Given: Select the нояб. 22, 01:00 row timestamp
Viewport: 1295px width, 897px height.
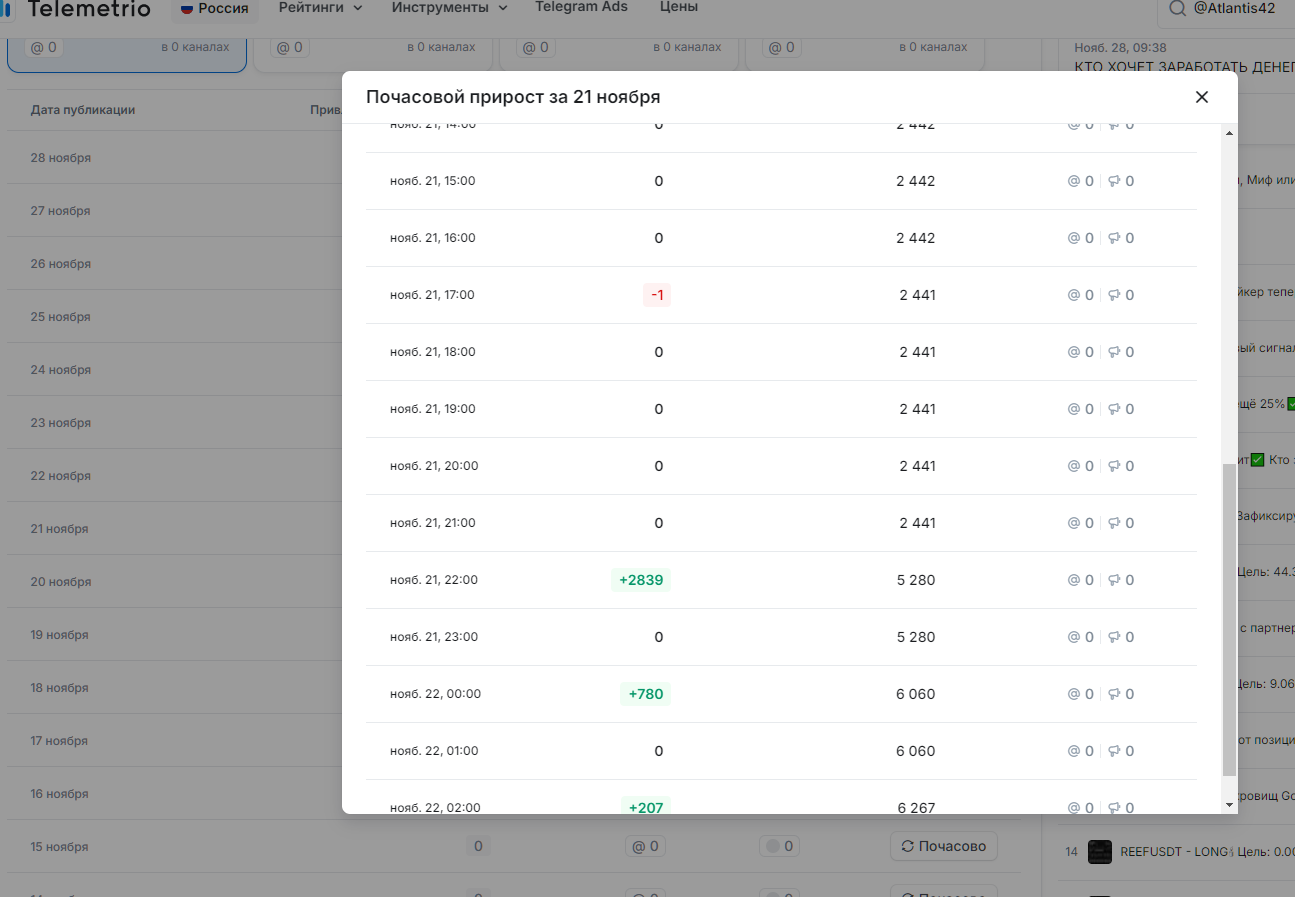Looking at the screenshot, I should [x=434, y=751].
